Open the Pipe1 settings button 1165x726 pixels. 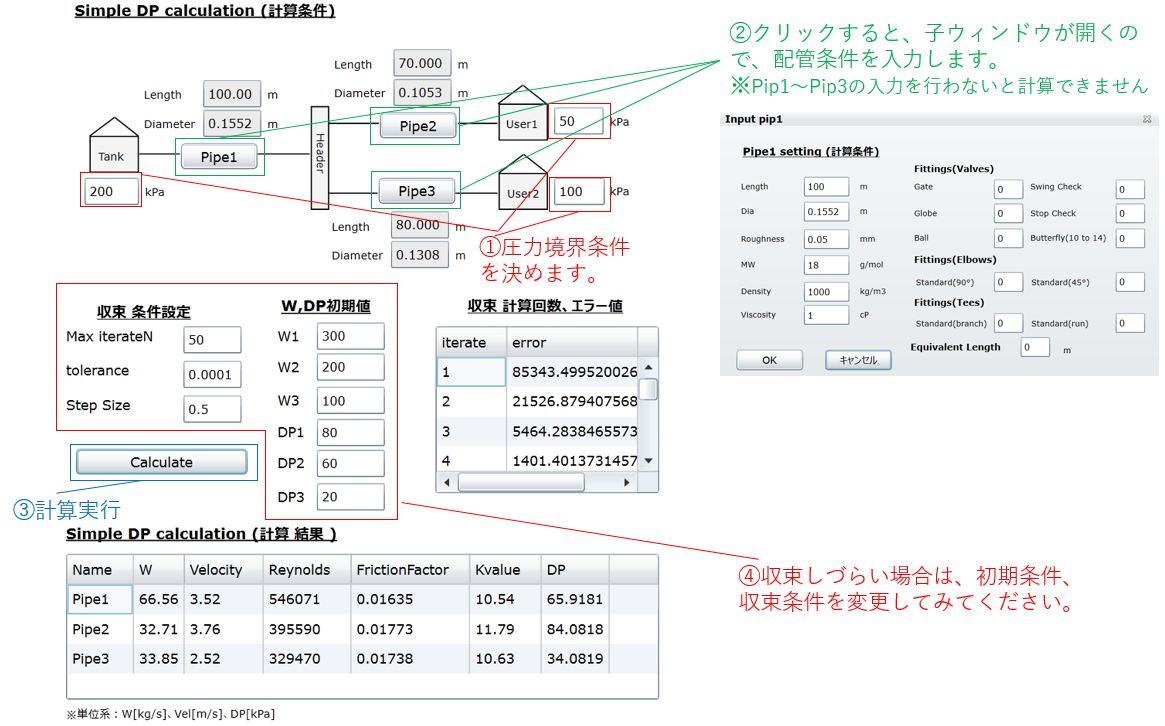(x=219, y=157)
